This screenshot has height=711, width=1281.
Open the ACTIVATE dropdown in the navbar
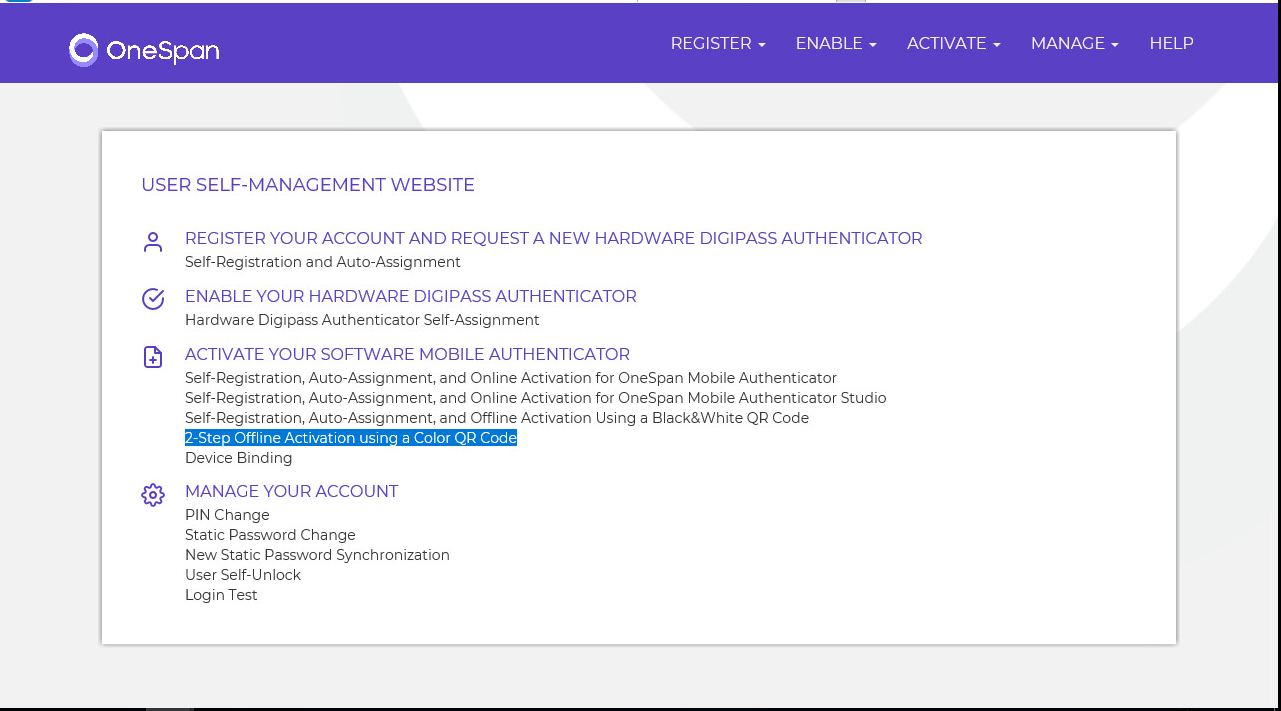(954, 43)
